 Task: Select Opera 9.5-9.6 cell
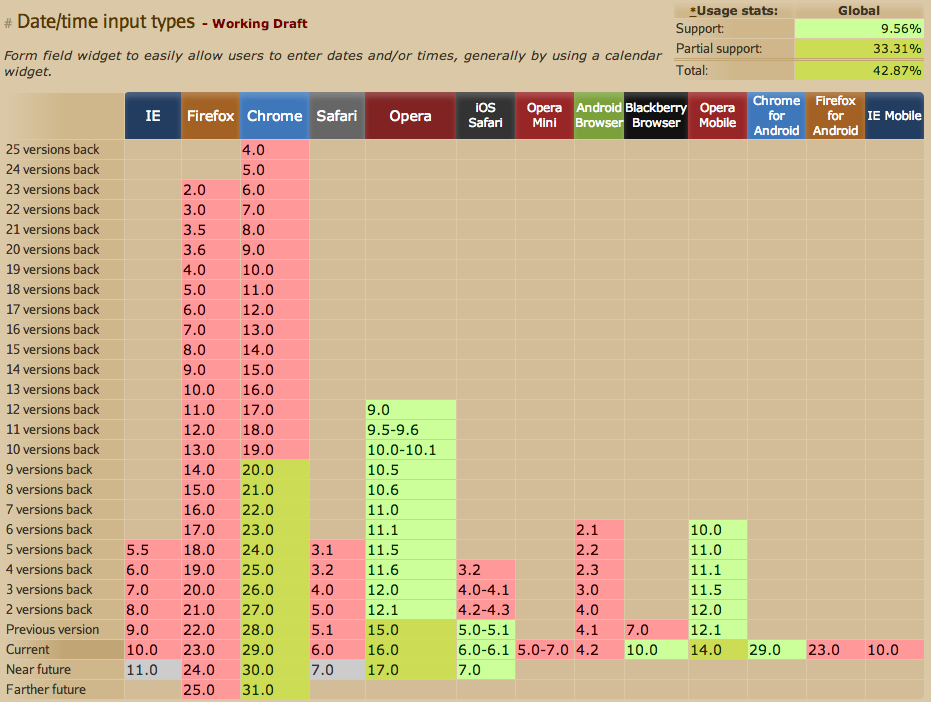click(x=410, y=429)
